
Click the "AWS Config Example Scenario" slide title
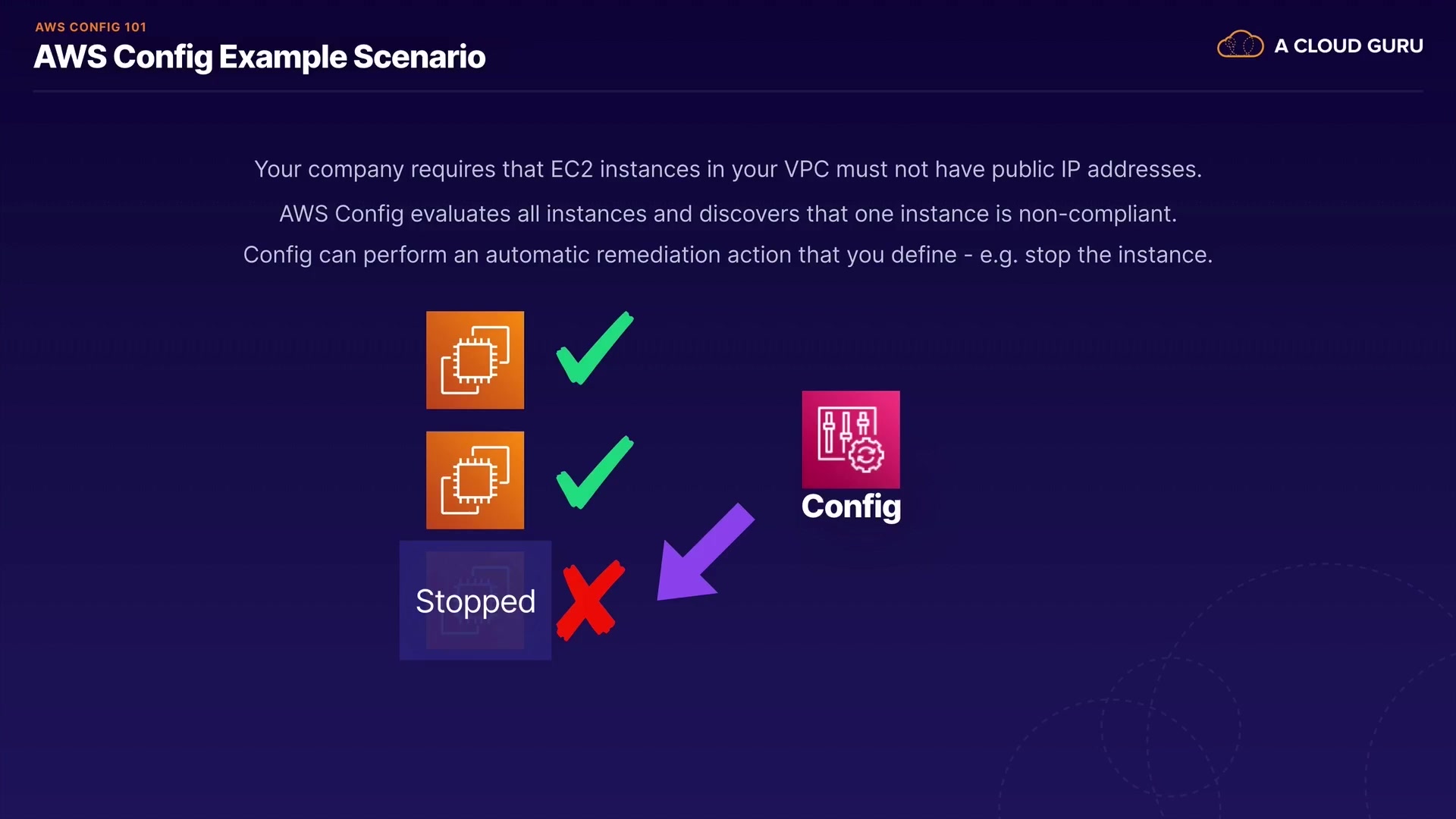(259, 57)
